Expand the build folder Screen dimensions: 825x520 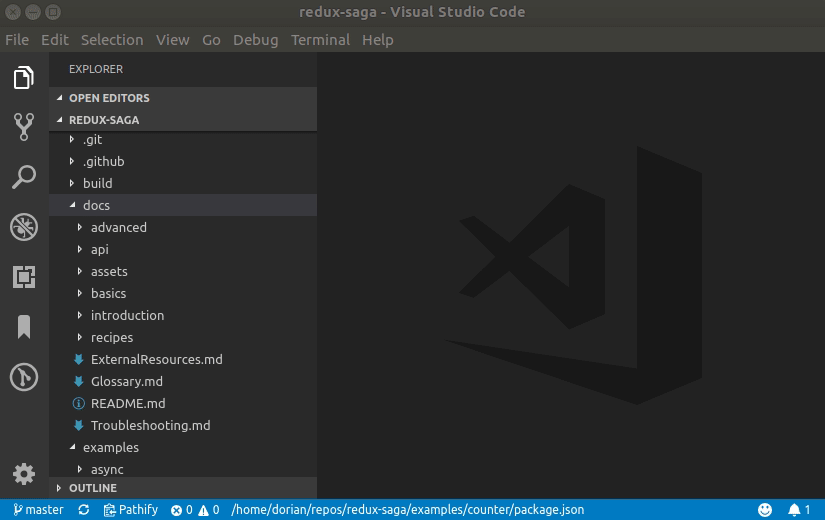click(x=183, y=184)
